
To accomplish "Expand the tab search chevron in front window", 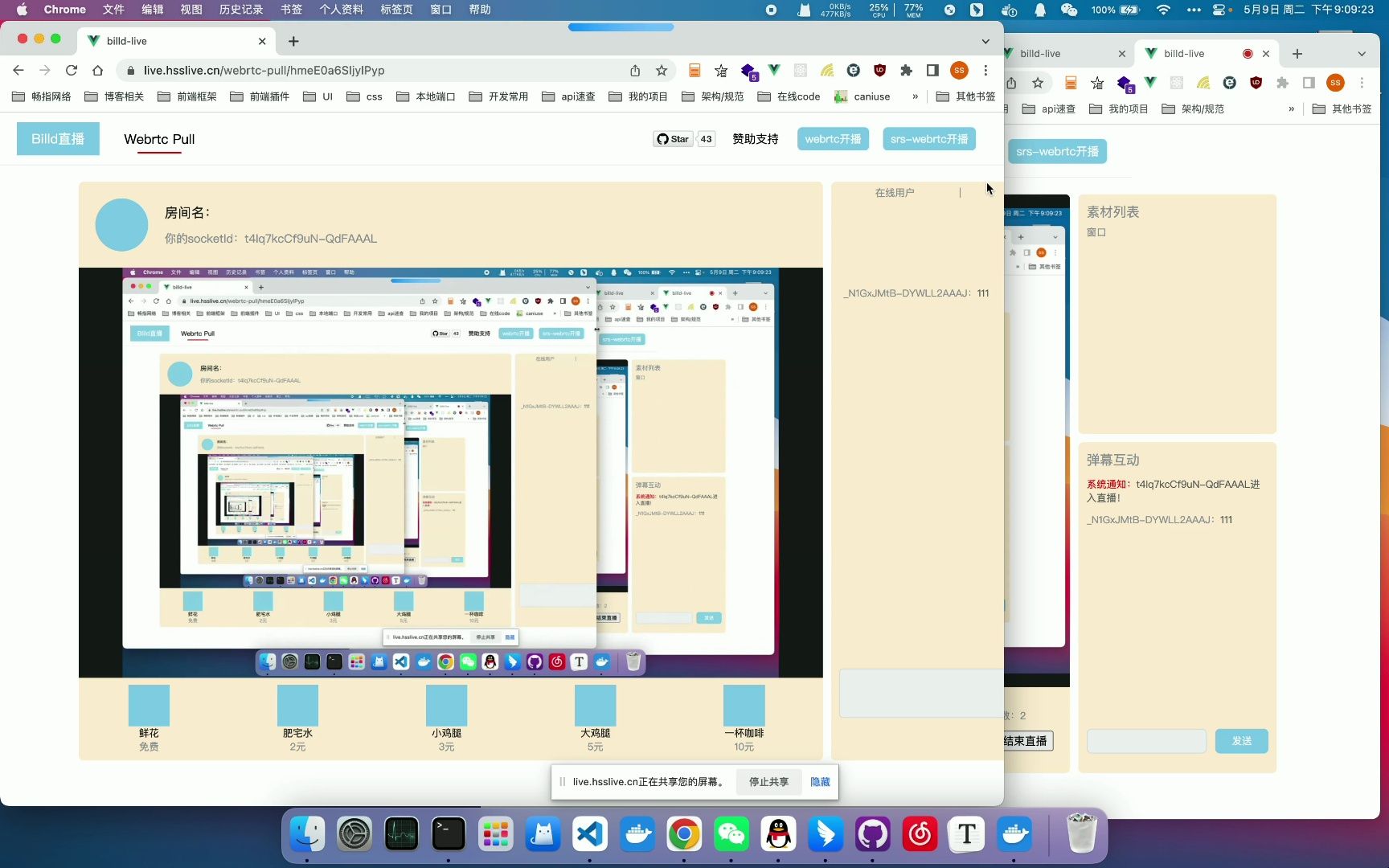I will pos(985,41).
